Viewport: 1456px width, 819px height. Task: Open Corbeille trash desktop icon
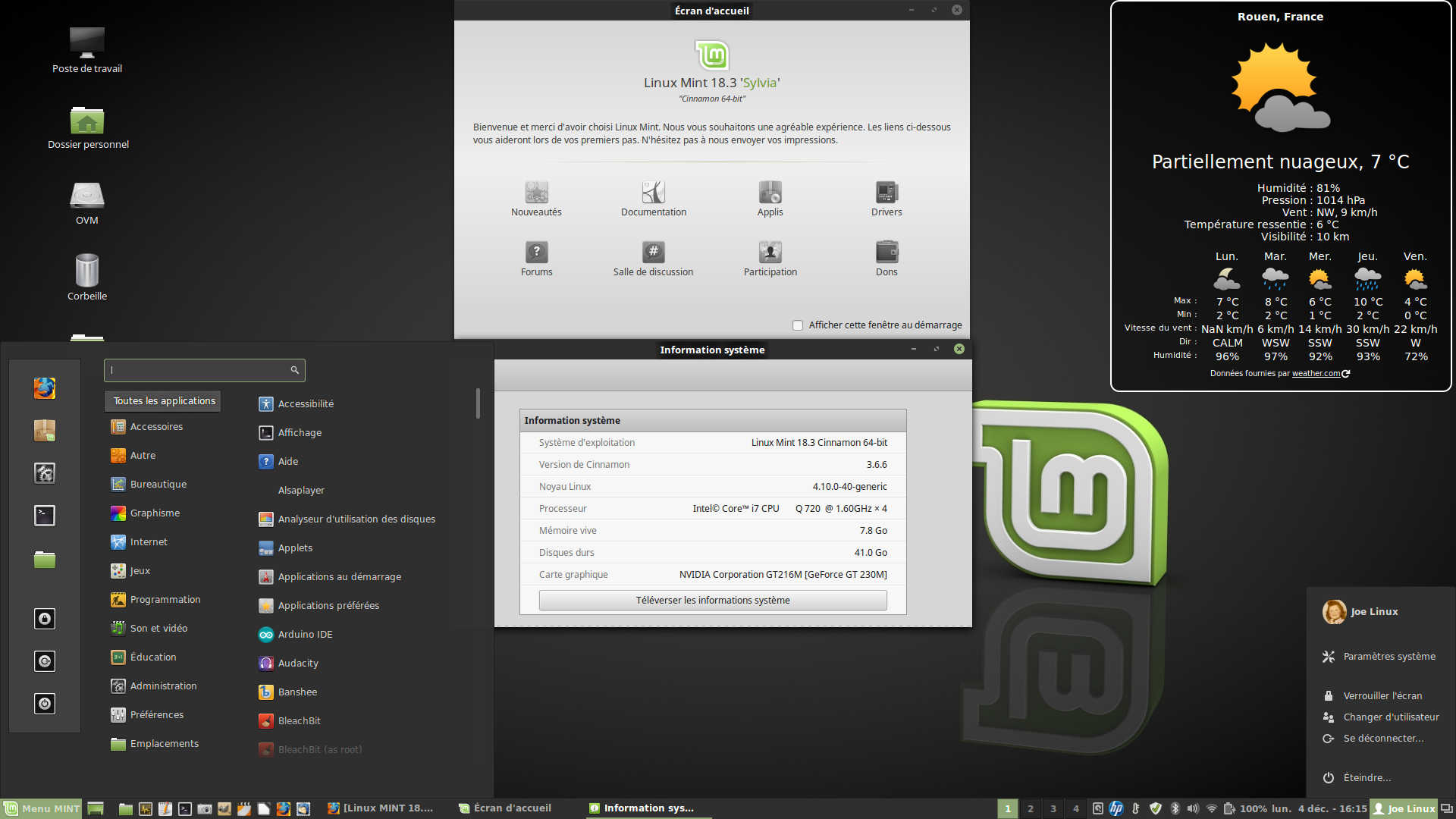tap(87, 278)
